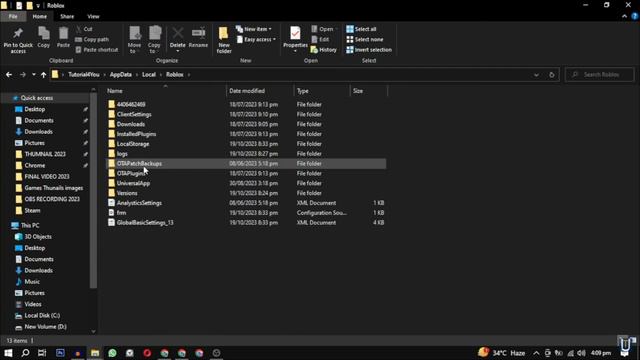This screenshot has height=360, width=640.
Task: Switch to the View ribbon tab
Action: (x=93, y=16)
